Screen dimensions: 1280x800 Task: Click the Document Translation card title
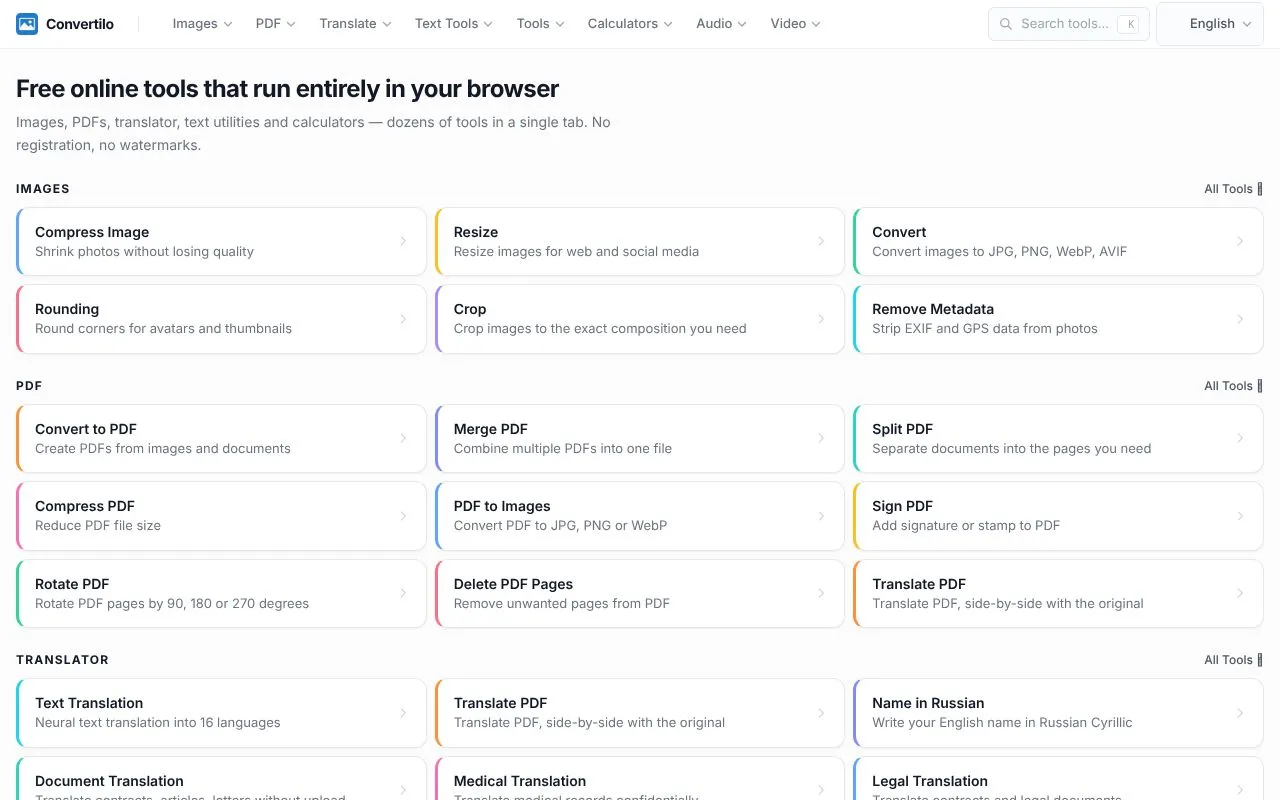point(109,781)
